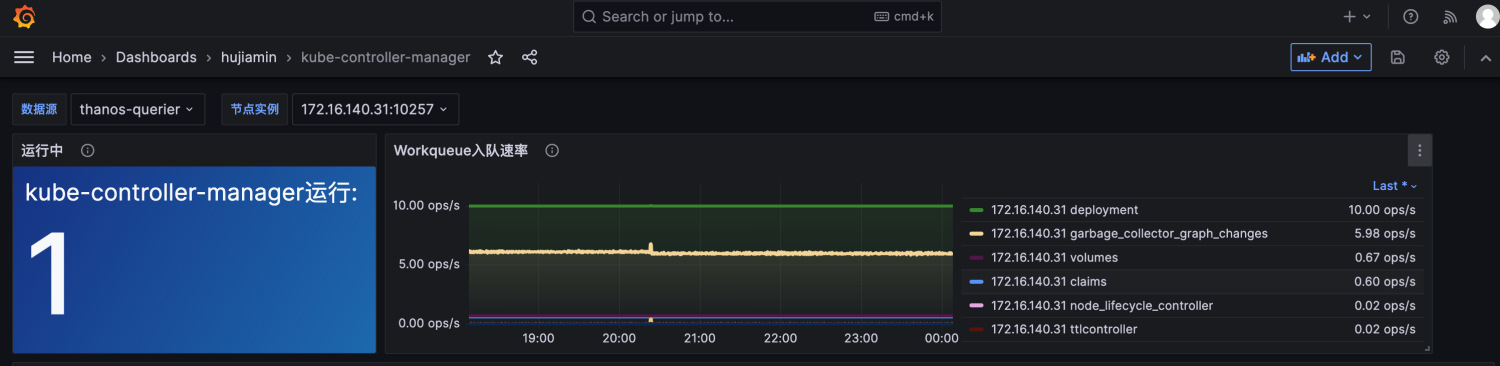Screen dimensions: 1500x366
Task: Click blue claims color swatch
Action: pyautogui.click(x=977, y=282)
